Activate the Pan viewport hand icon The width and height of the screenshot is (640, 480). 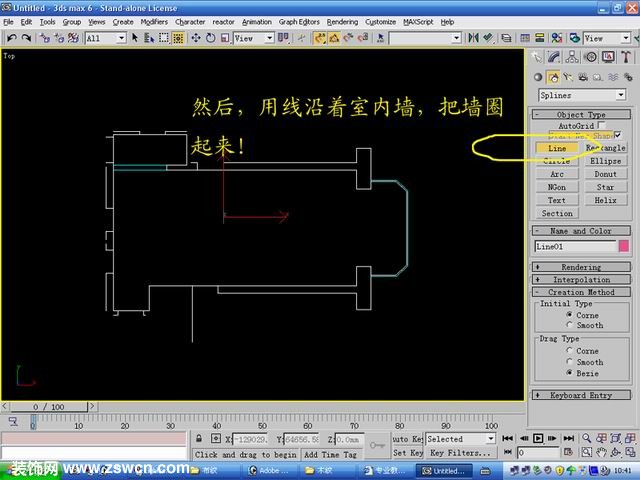tap(601, 452)
